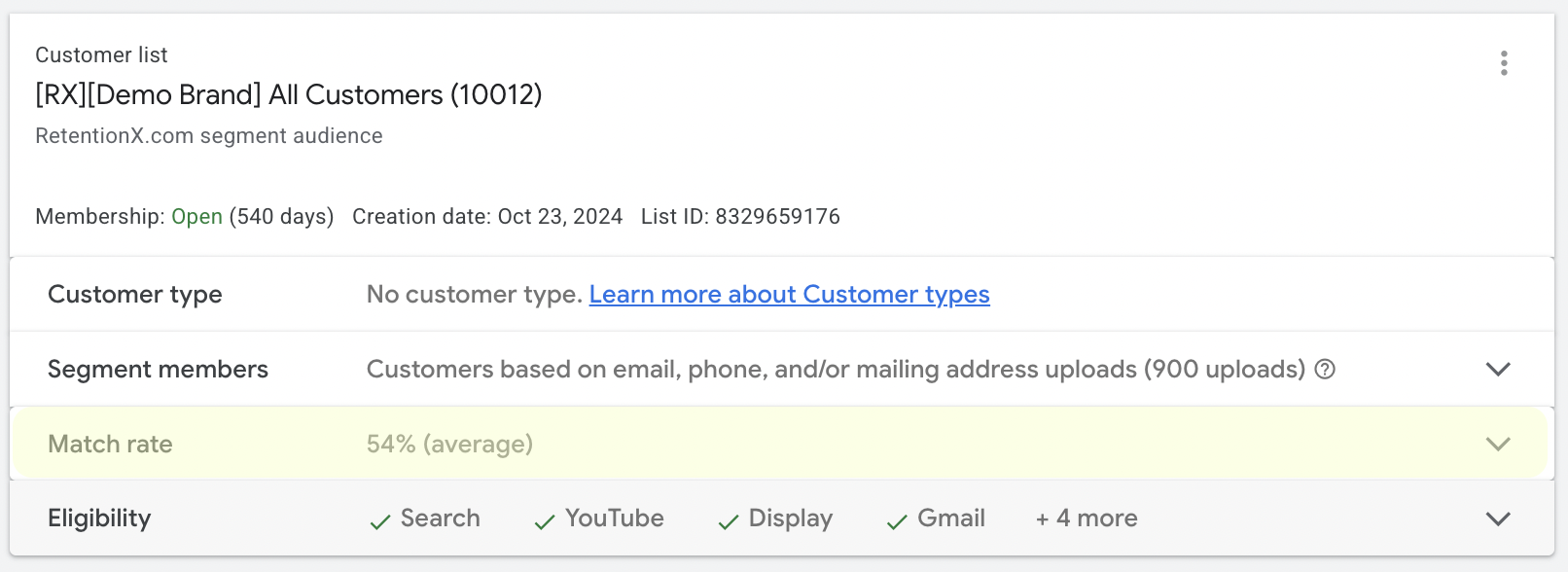Select the Customer type row
The image size is (1568, 572).
tap(135, 294)
